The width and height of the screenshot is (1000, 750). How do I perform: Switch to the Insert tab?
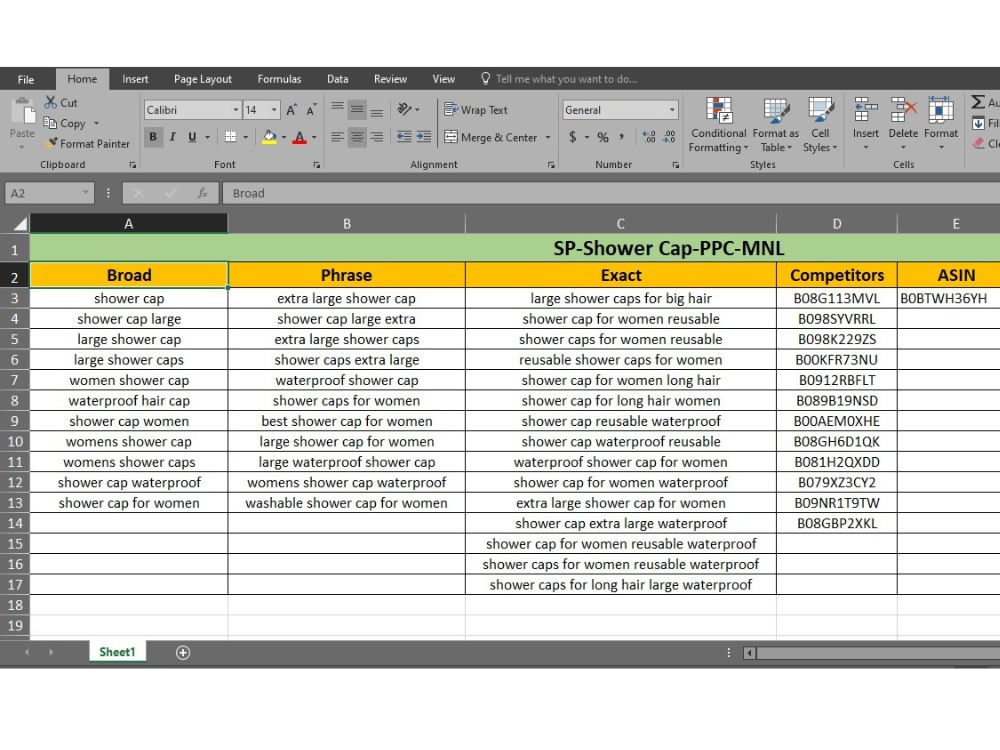pyautogui.click(x=135, y=79)
